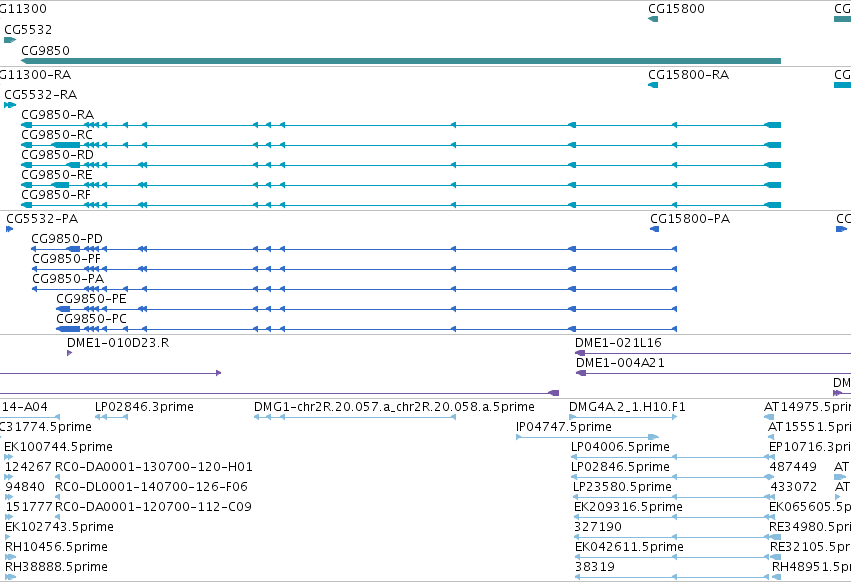
Task: Select the LP02846.3prime EST label
Action: pos(144,407)
